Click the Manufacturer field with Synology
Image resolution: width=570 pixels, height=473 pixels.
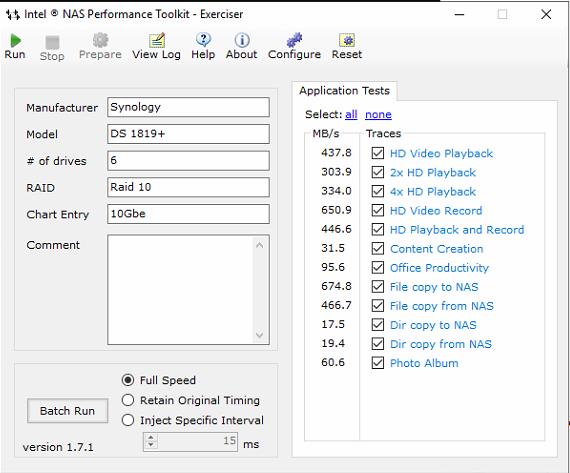tap(188, 107)
